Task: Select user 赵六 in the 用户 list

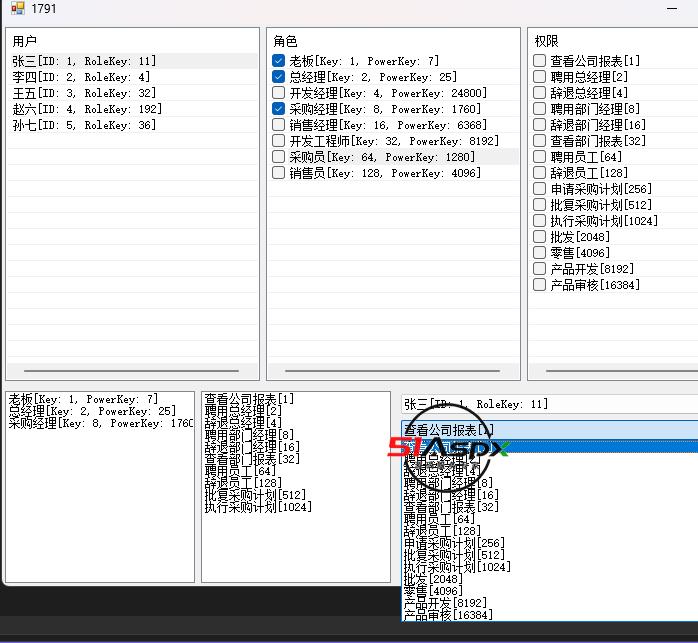Action: (x=84, y=109)
